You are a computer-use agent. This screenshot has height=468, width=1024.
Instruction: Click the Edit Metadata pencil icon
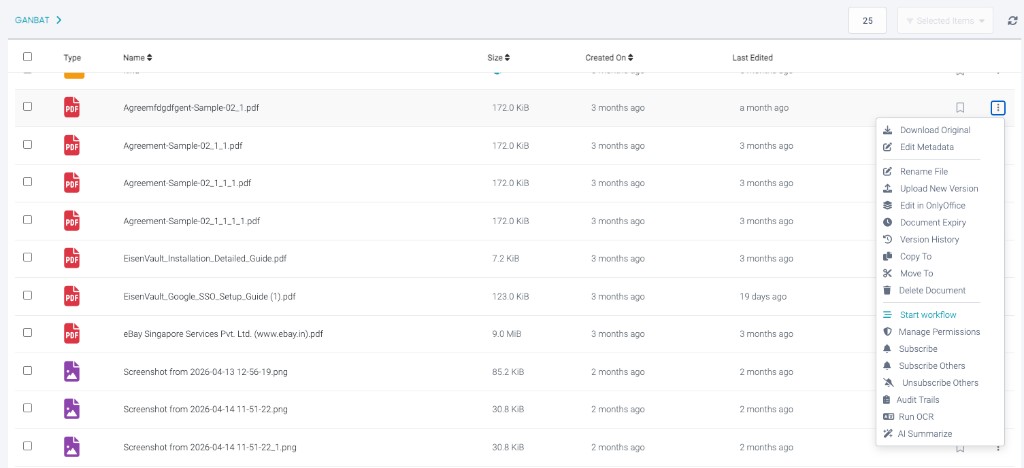click(x=888, y=147)
